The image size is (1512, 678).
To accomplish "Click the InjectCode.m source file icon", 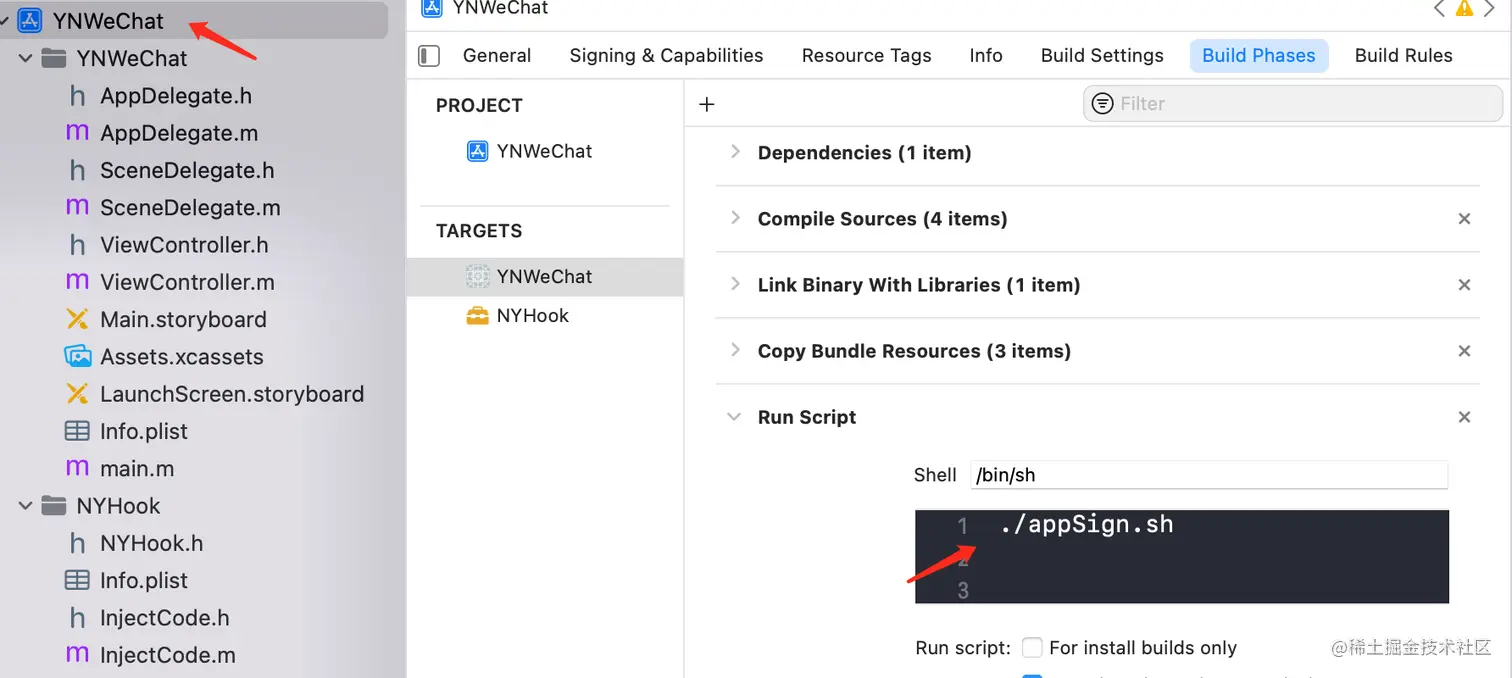I will click(77, 655).
